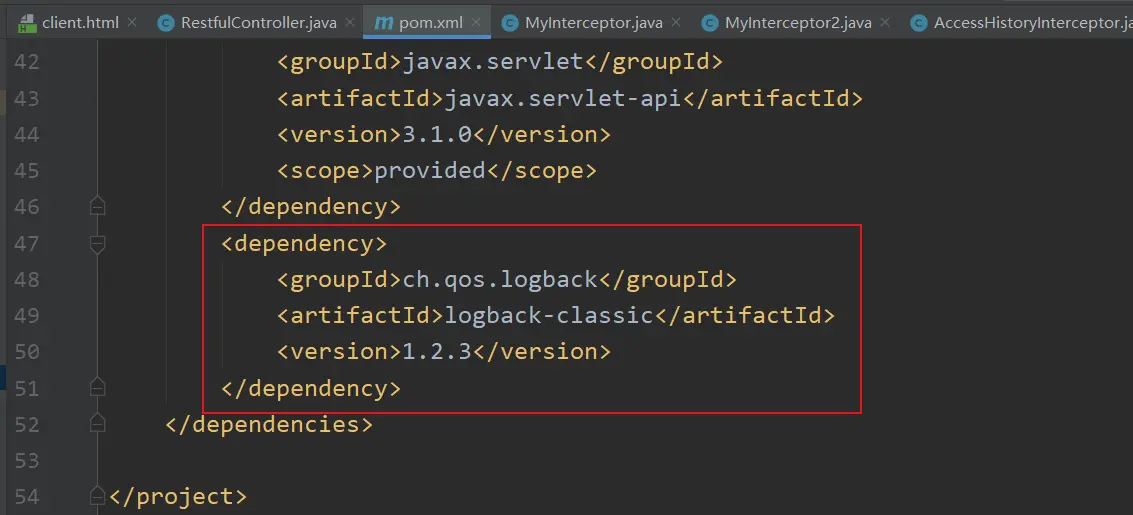Click line number 44 in the gutter
Image resolution: width=1133 pixels, height=515 pixels.
click(x=26, y=134)
